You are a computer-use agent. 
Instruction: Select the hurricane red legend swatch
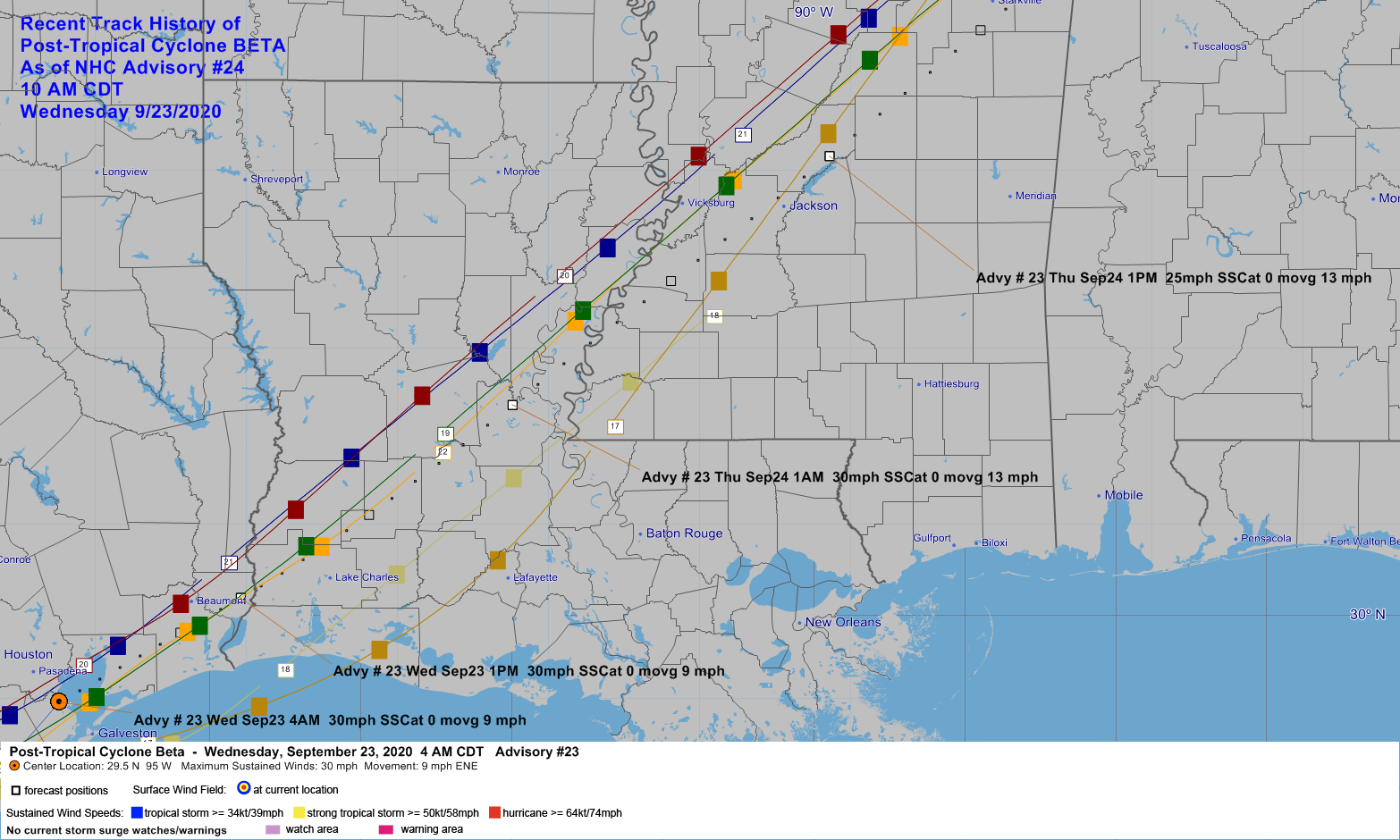(x=494, y=812)
